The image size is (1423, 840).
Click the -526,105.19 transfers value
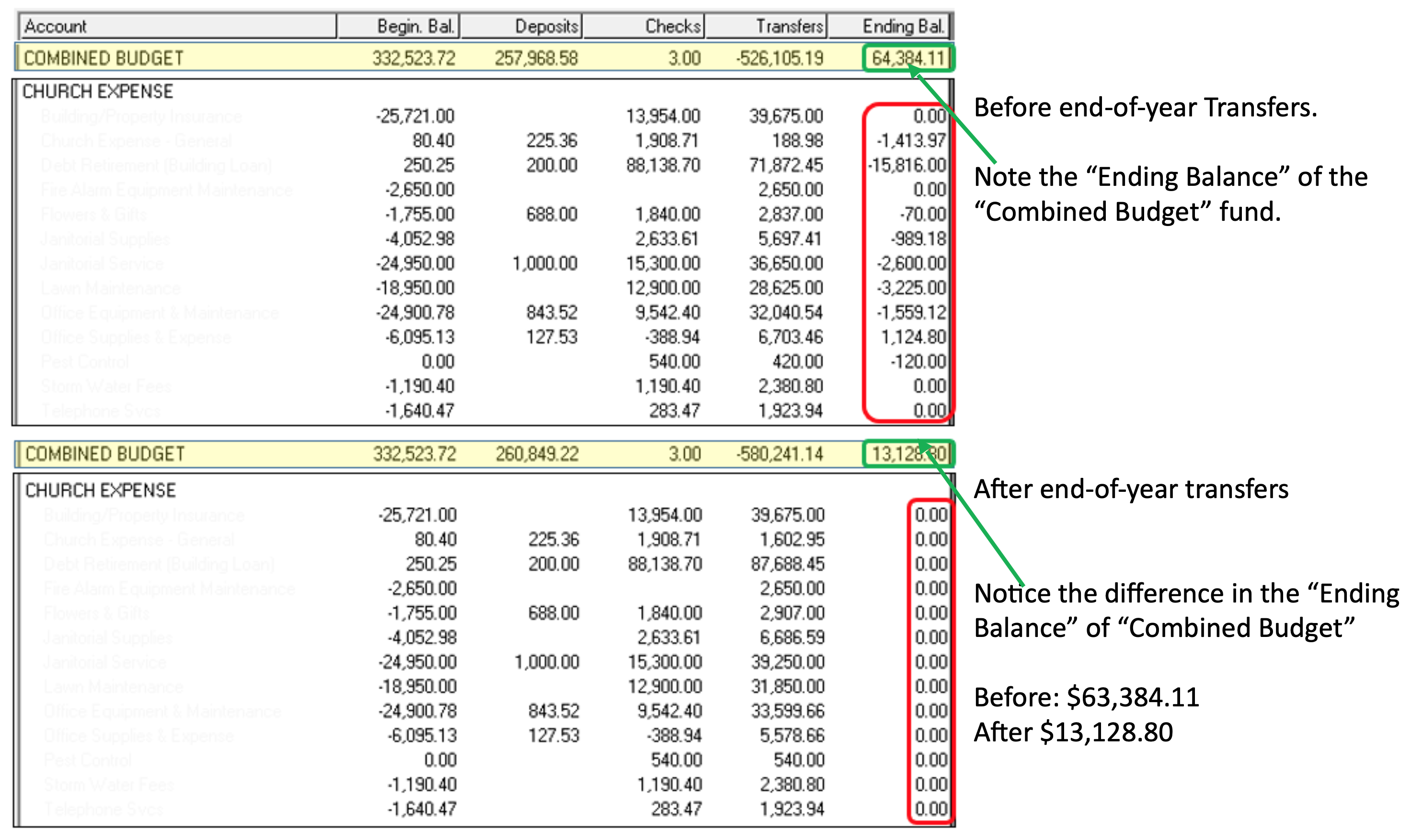(779, 58)
